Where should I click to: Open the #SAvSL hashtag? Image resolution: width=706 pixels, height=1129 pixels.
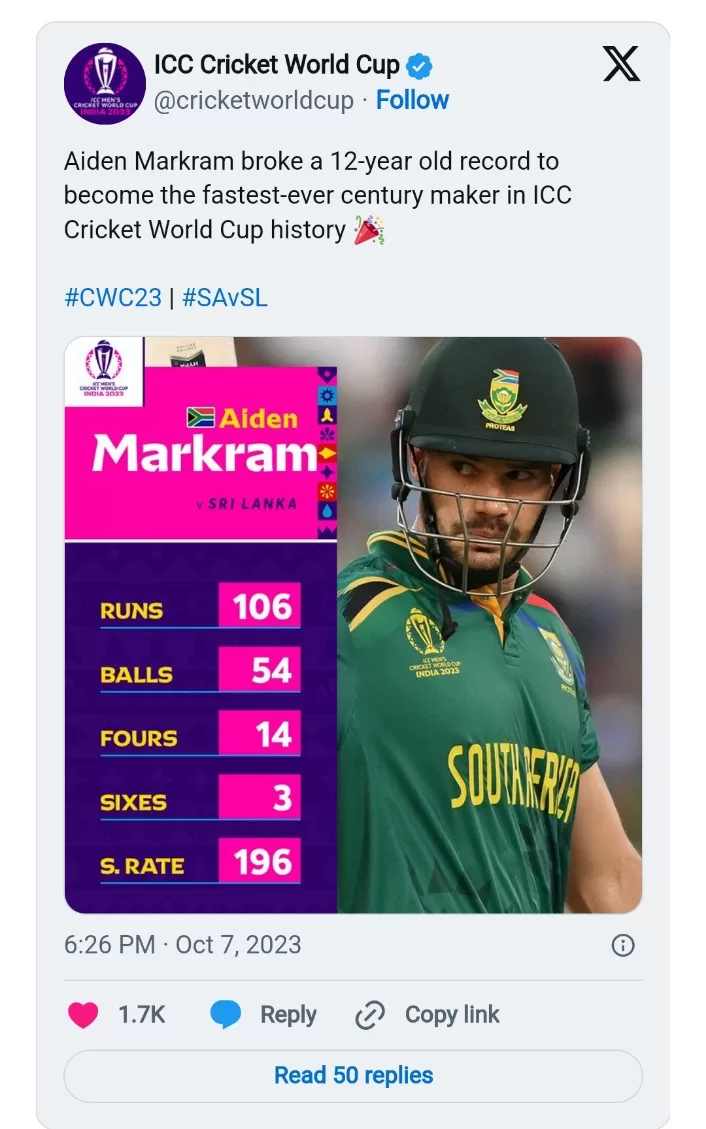click(225, 298)
